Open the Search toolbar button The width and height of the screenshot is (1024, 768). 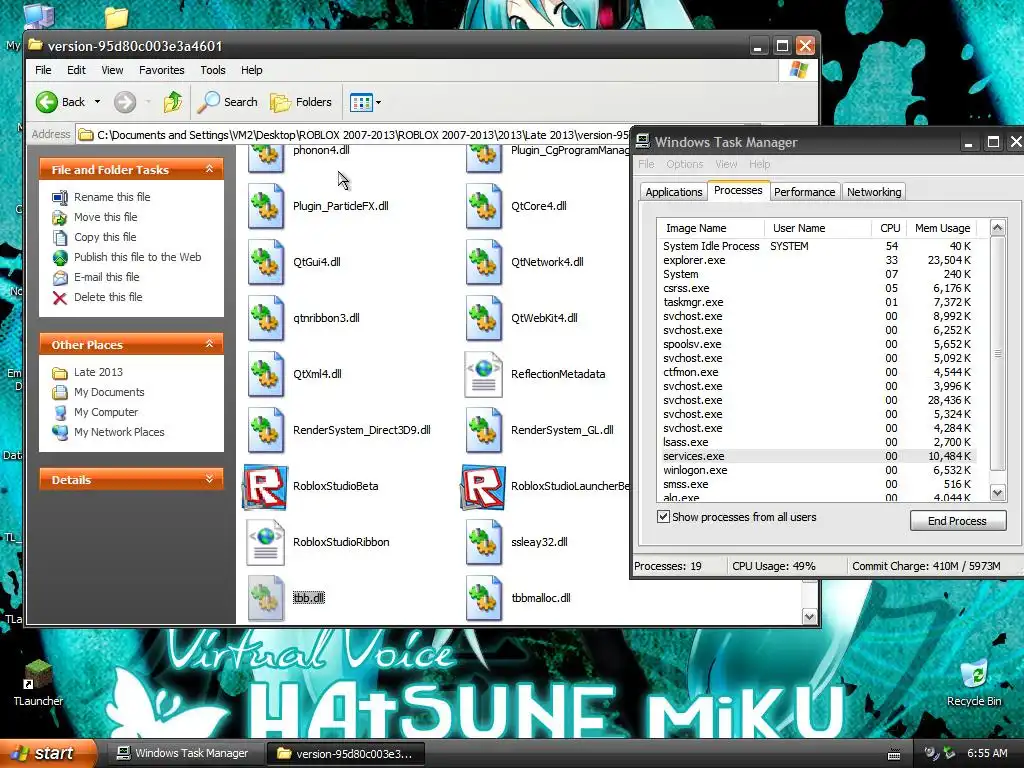[x=228, y=102]
